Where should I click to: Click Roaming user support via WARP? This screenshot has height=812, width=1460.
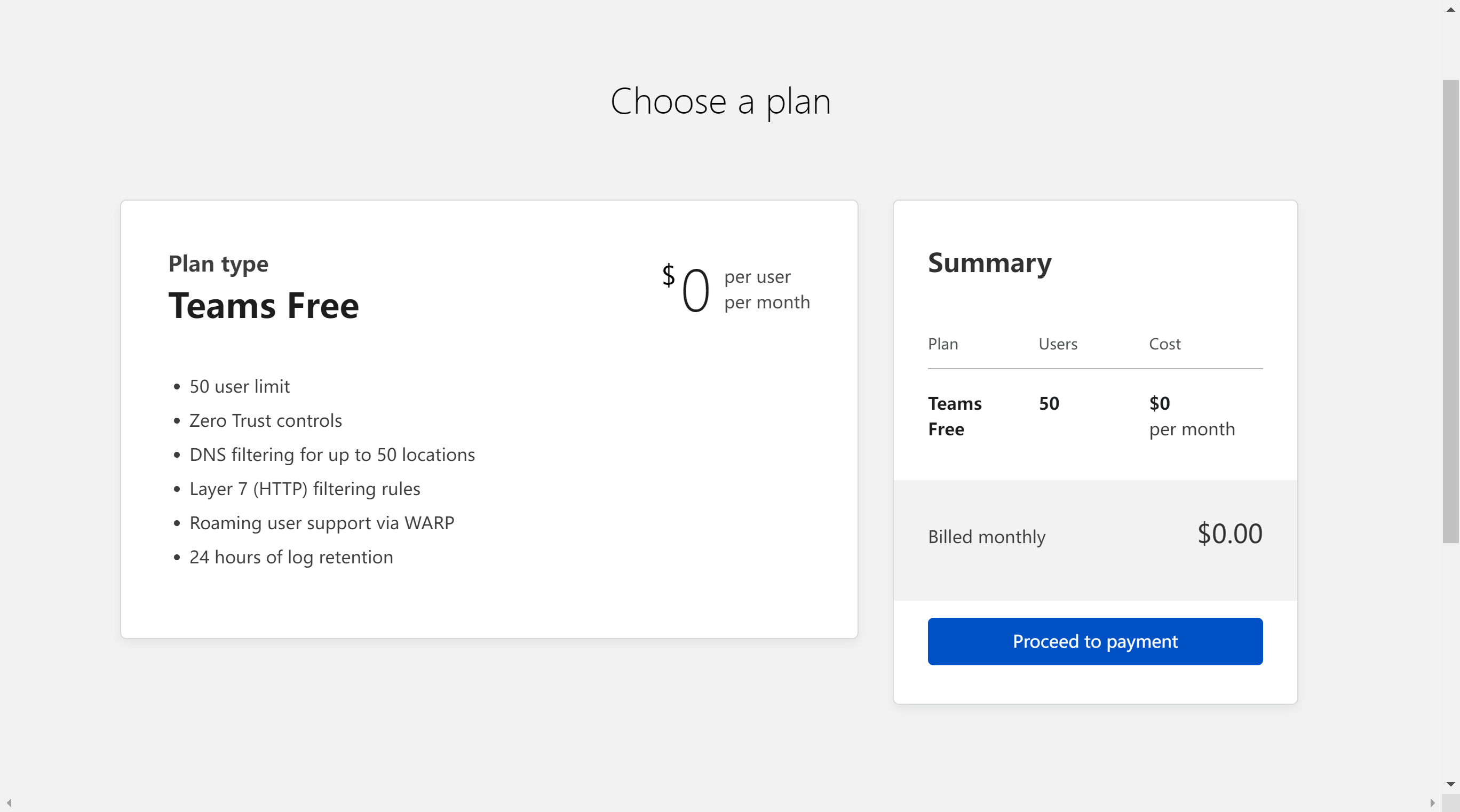(x=321, y=522)
